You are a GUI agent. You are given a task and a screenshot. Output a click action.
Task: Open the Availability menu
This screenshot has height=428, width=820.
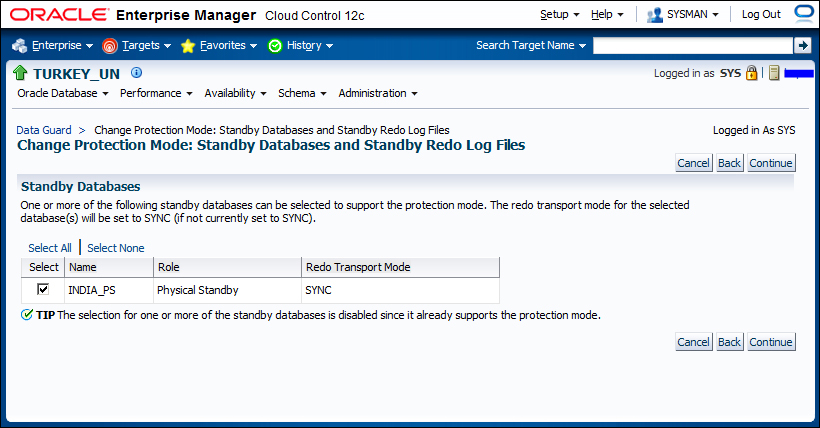[235, 93]
